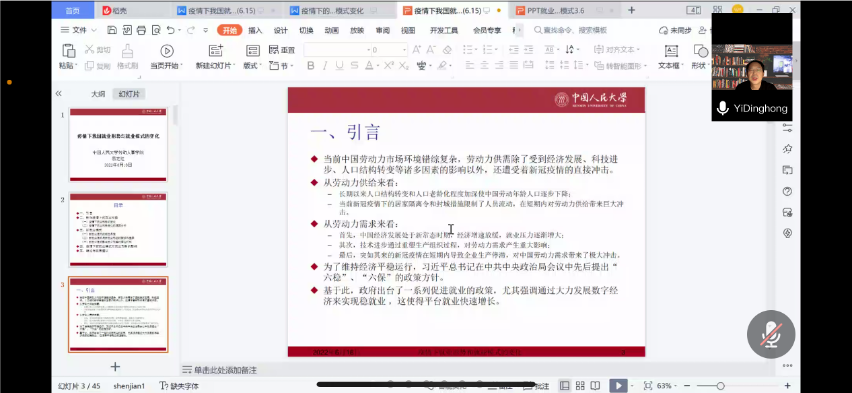The height and width of the screenshot is (393, 852).
Task: Click the plus to add a new slide below thumbnails
Action: point(115,366)
